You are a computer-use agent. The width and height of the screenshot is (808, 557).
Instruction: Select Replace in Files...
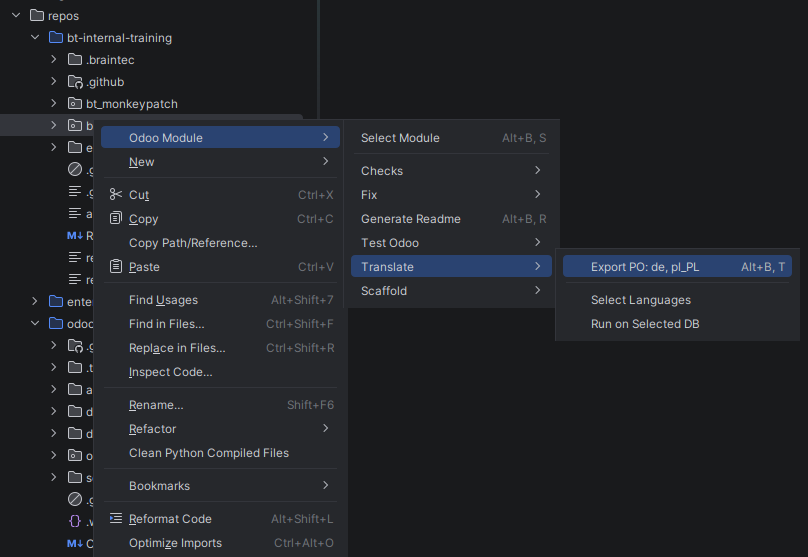coord(221,348)
